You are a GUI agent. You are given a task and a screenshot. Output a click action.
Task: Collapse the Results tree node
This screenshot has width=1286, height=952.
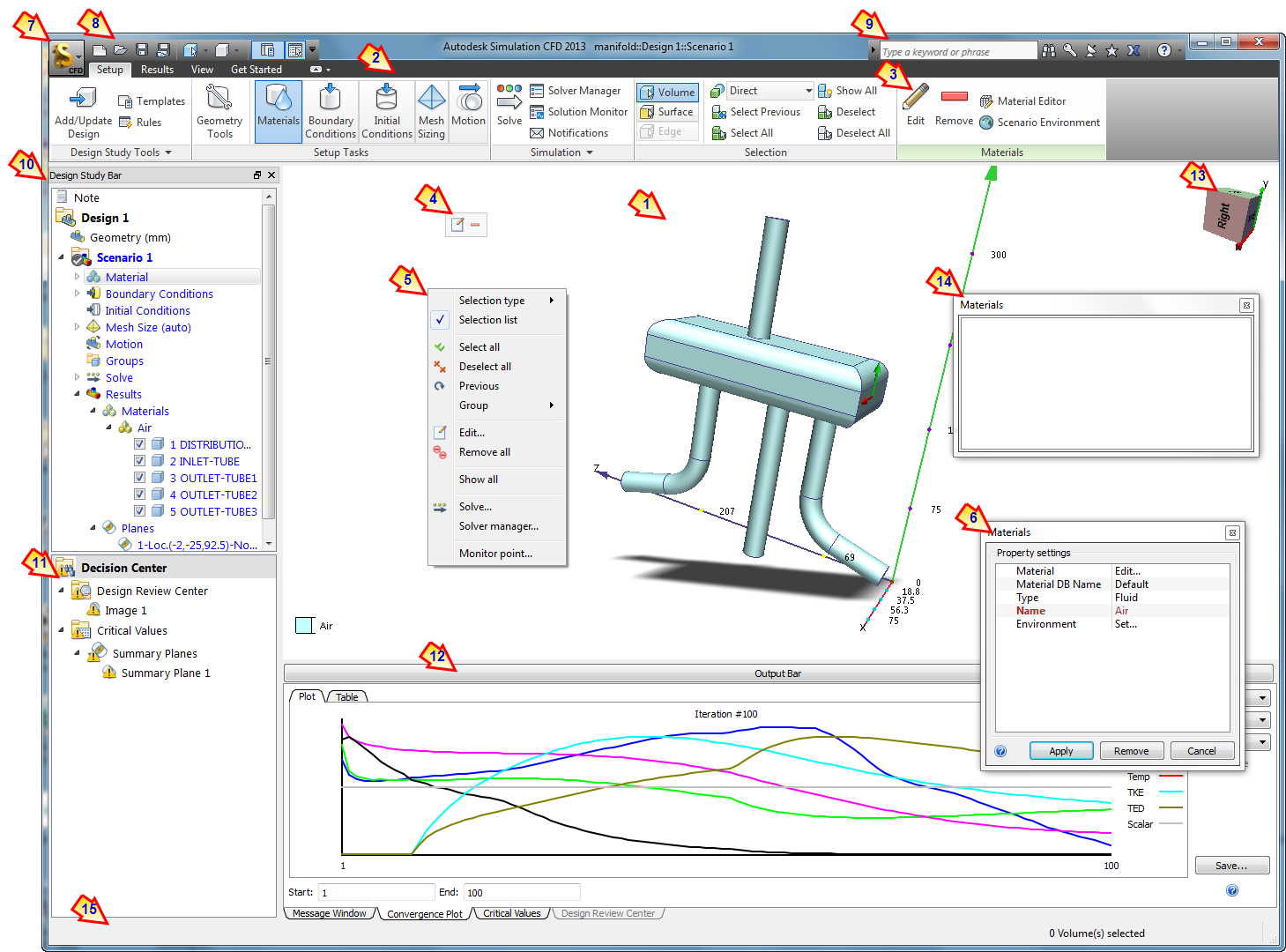[x=77, y=394]
